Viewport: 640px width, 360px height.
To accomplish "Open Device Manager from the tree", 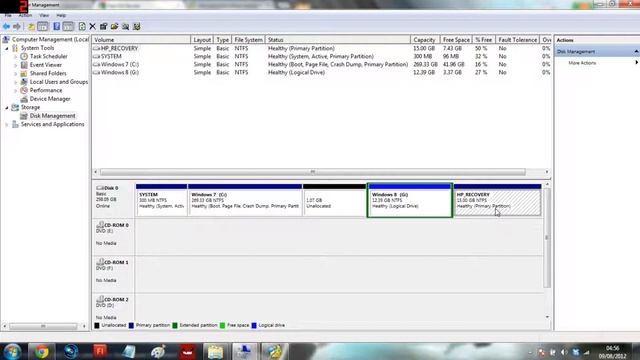I will point(50,99).
